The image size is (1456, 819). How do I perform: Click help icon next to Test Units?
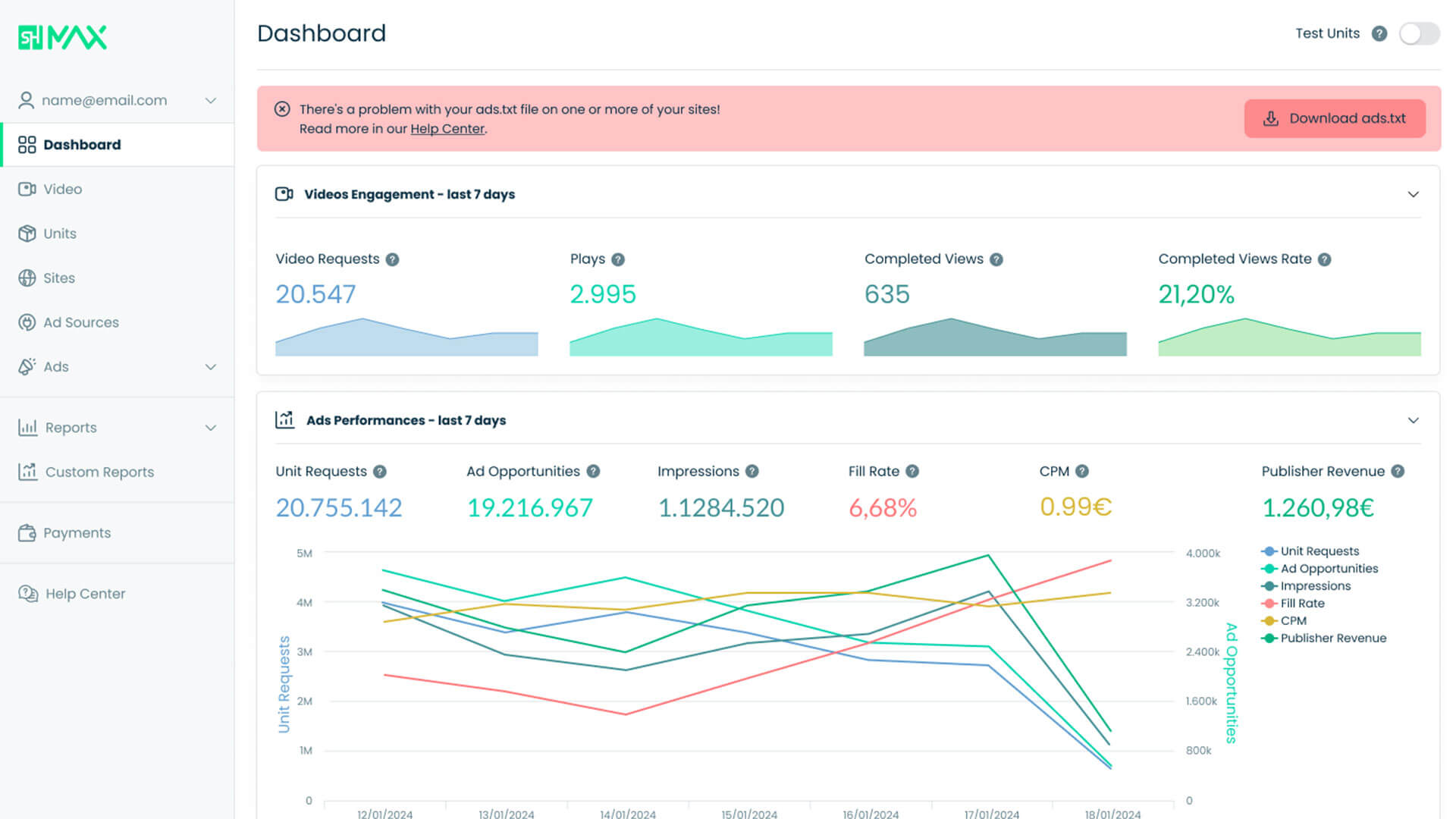pyautogui.click(x=1379, y=33)
